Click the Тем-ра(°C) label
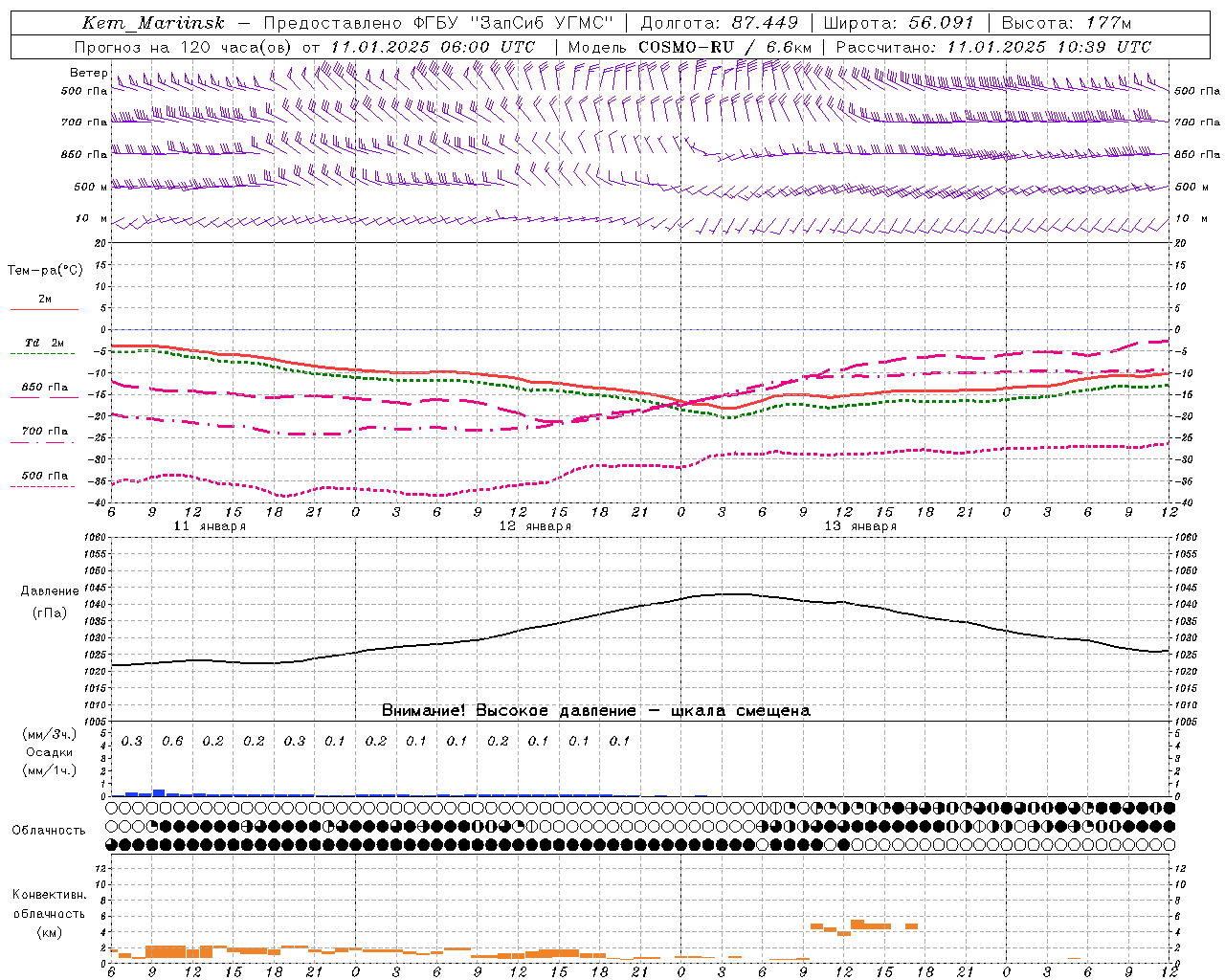Viewport: 1225px width, 980px height. (x=45, y=271)
